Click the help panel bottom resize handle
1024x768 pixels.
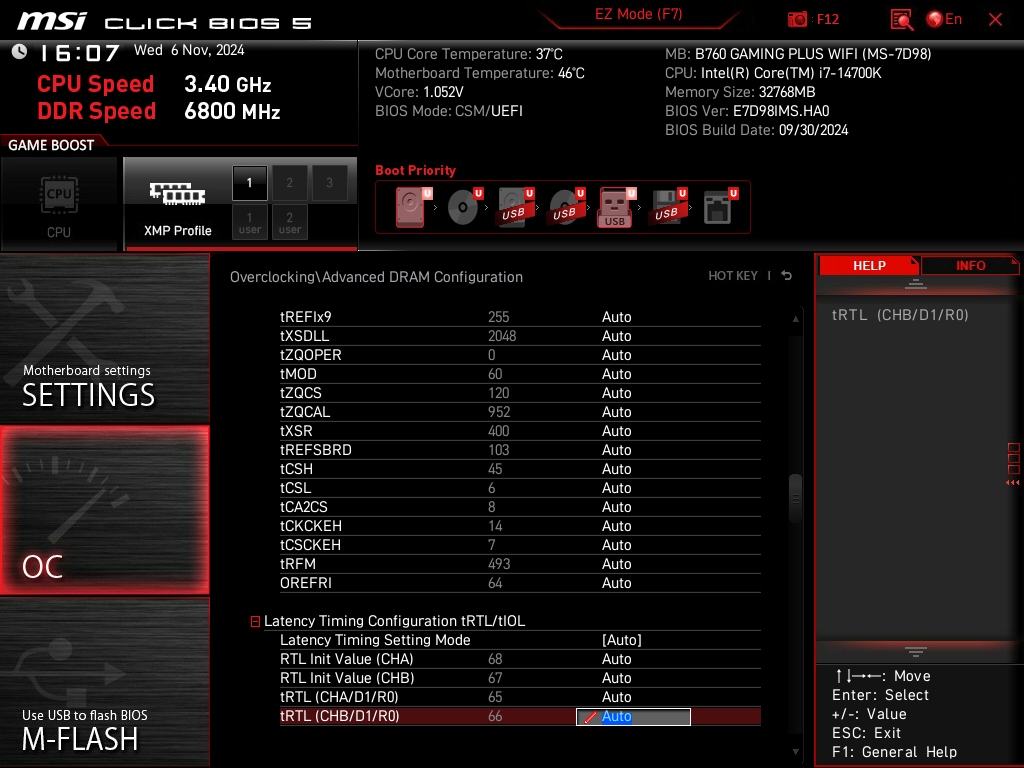click(916, 652)
